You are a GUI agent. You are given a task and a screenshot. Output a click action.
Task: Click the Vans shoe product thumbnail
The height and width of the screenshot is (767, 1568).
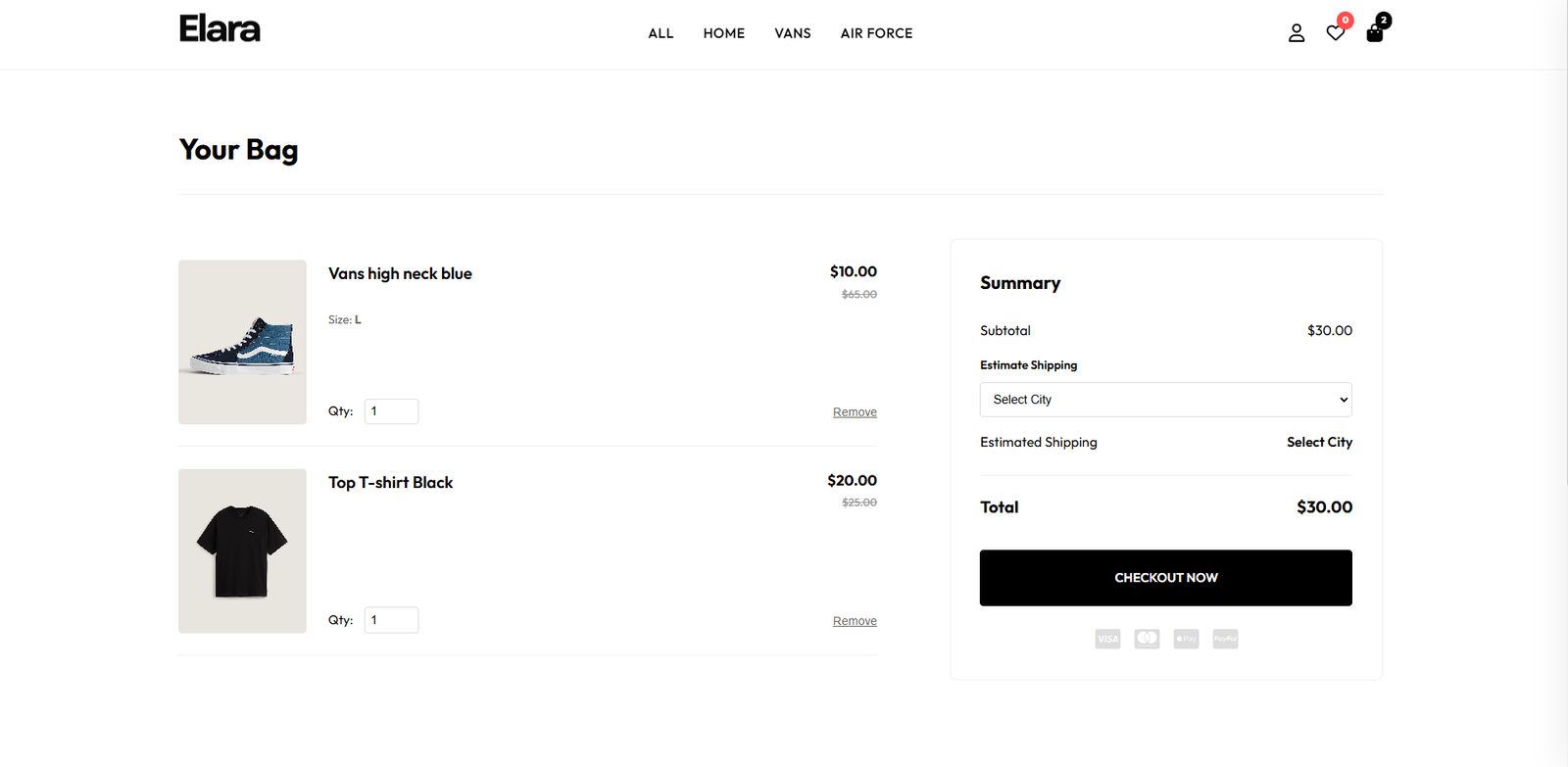pos(242,342)
